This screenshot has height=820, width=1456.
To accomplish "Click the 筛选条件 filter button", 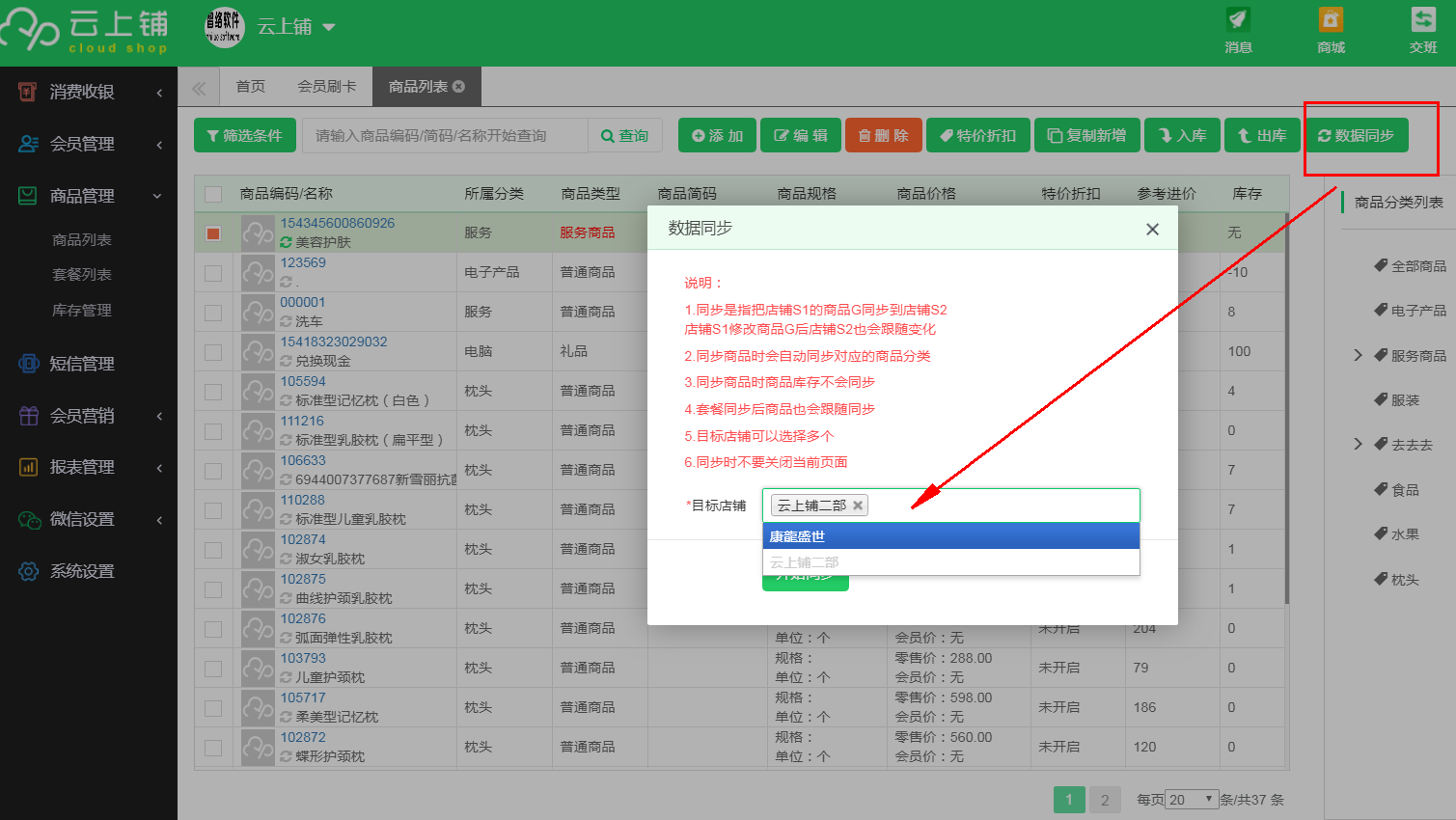I will pos(245,135).
